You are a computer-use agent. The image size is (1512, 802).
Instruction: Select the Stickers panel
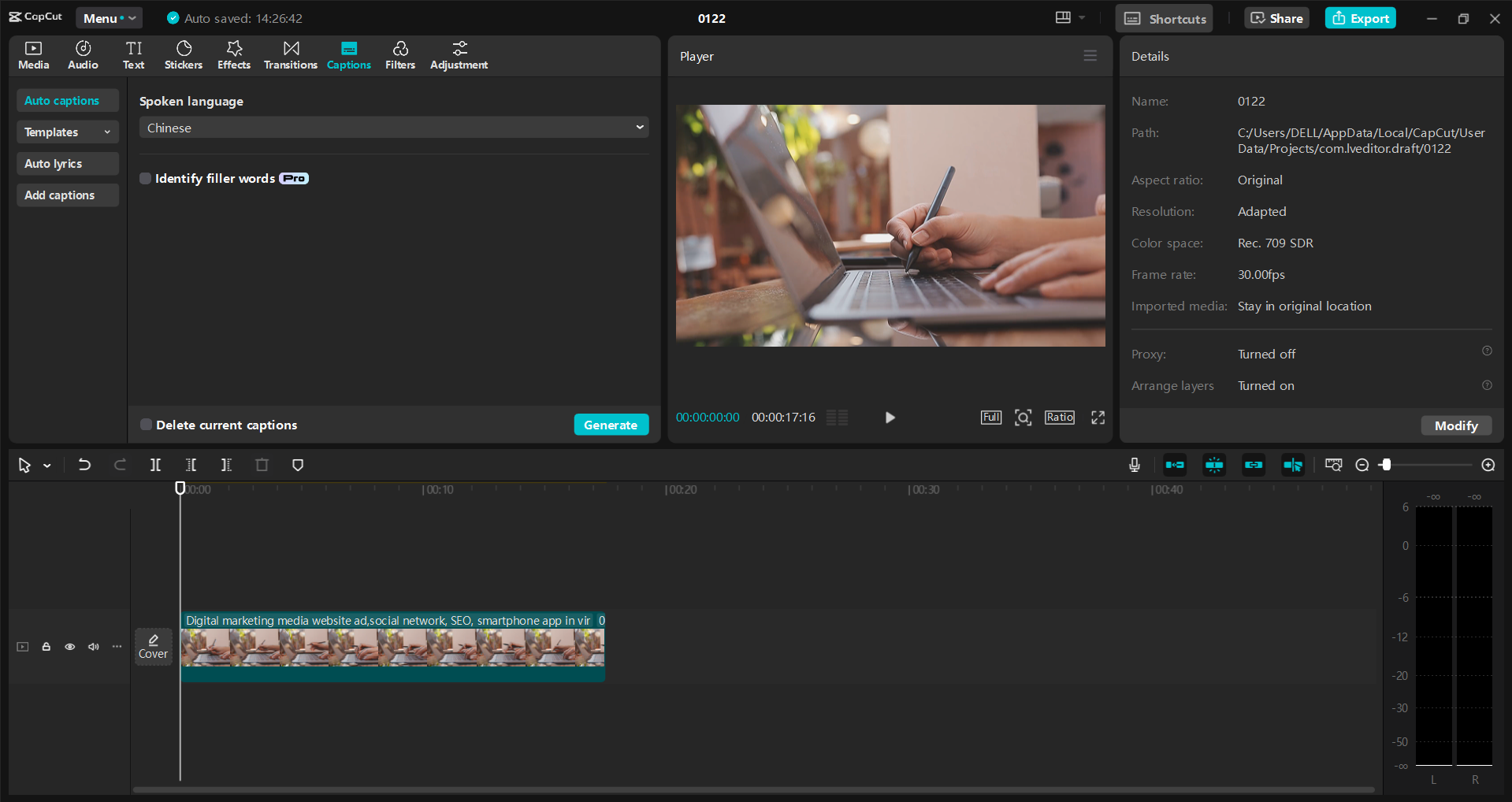[x=183, y=54]
